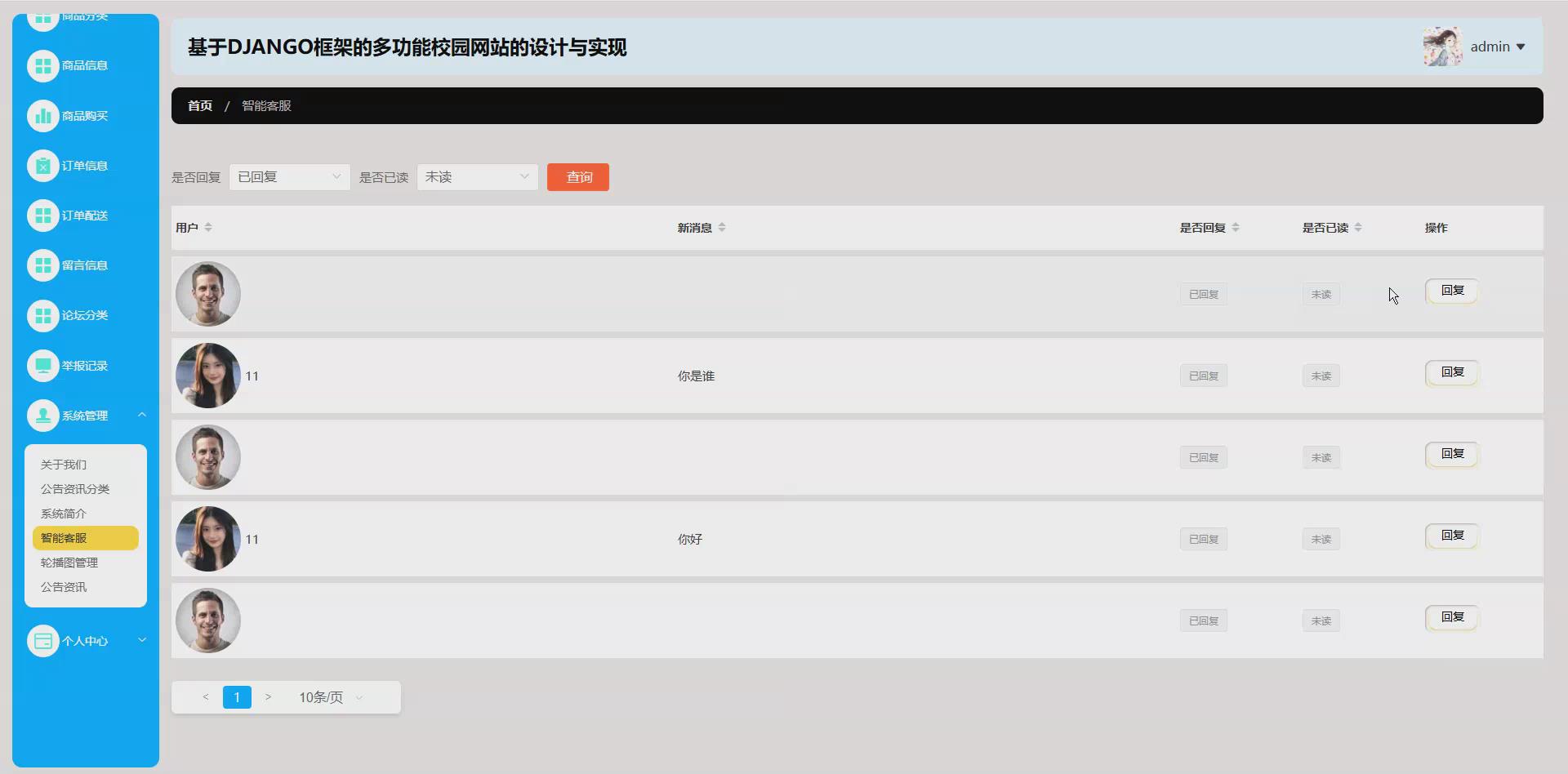Open the 订单配送 sidebar icon
The height and width of the screenshot is (774, 1568).
43,216
